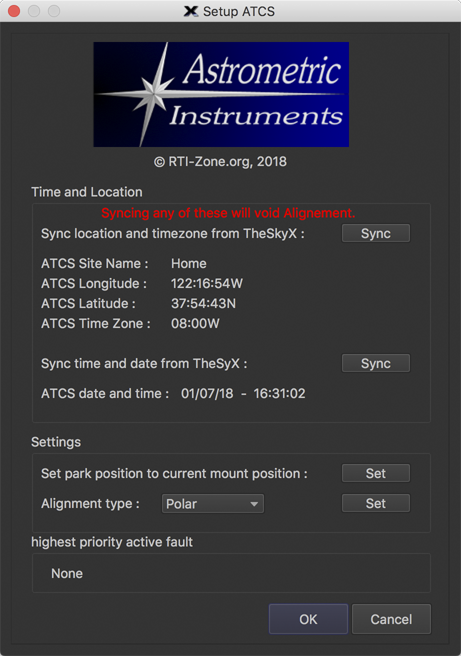The width and height of the screenshot is (461, 656).
Task: Click the highest priority active fault None field
Action: click(x=231, y=573)
